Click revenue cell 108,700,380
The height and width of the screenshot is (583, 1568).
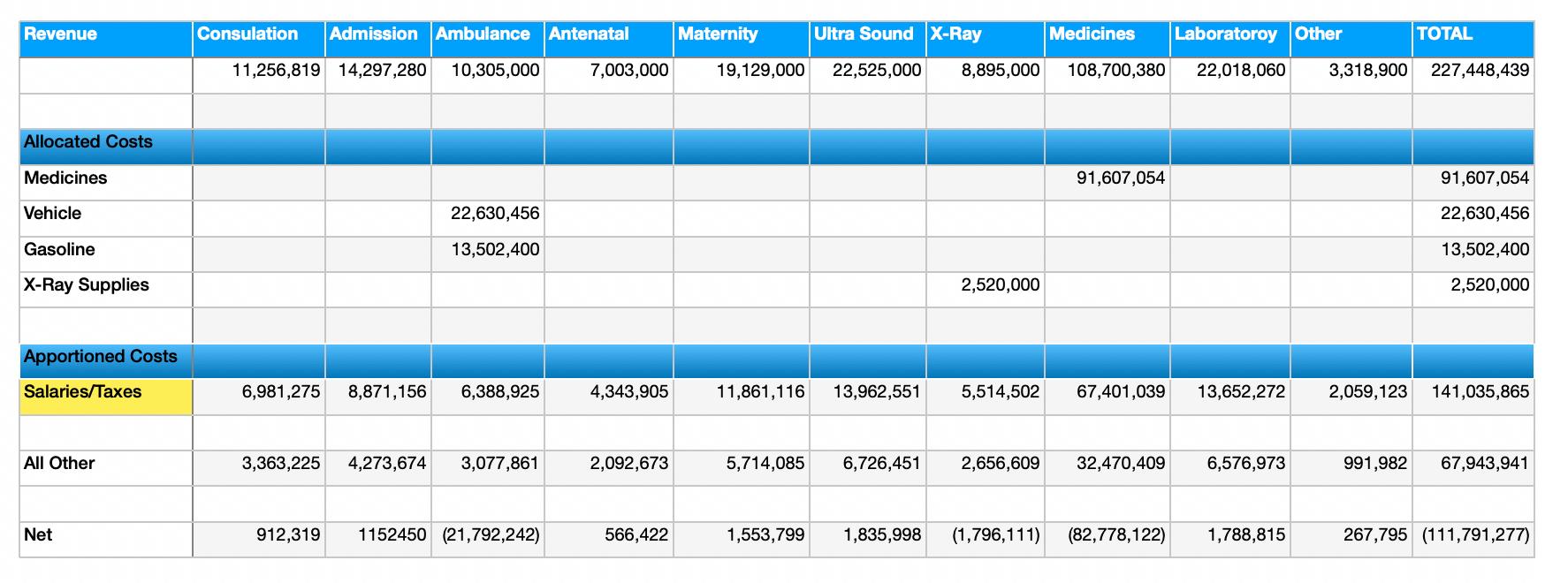1107,76
